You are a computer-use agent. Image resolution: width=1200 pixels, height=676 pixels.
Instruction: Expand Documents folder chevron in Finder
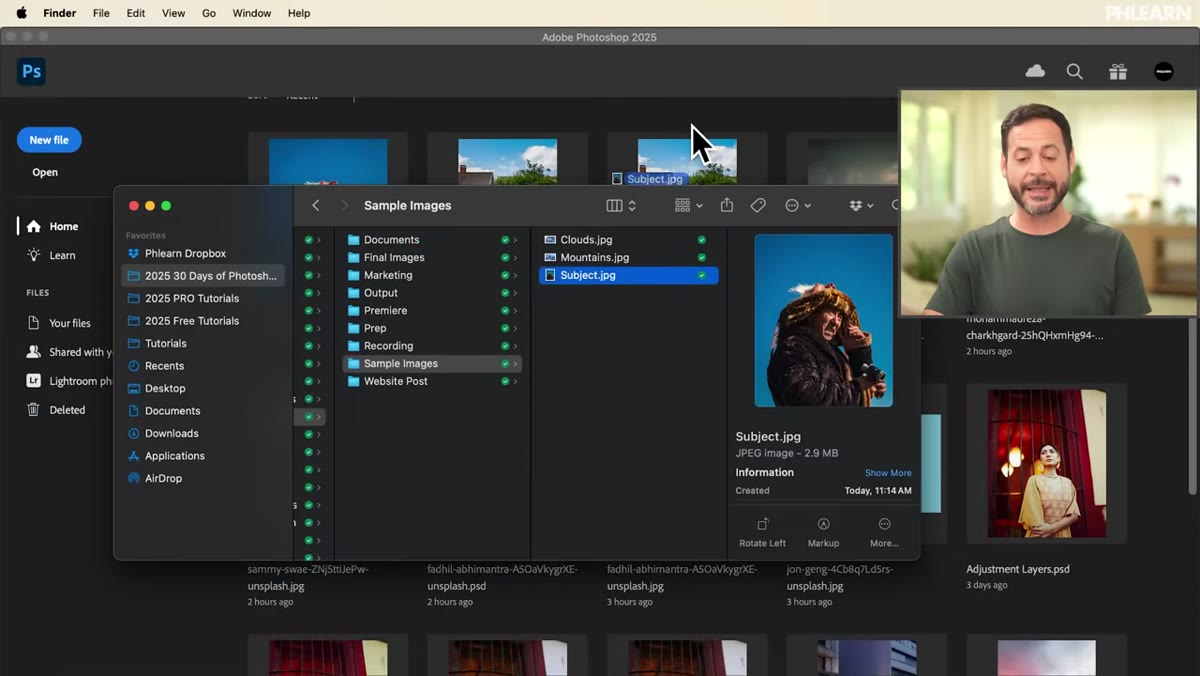[516, 240]
